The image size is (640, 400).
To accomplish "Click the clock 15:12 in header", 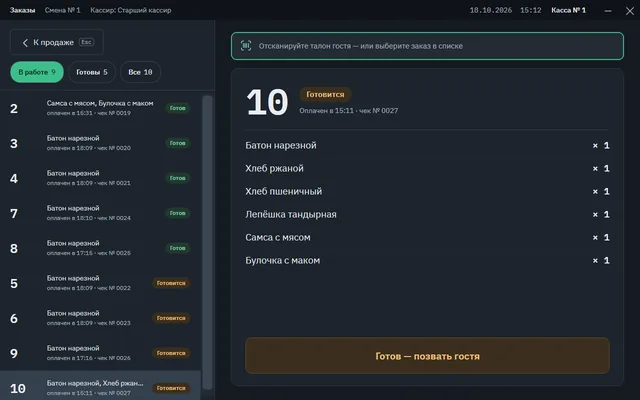I will [x=531, y=10].
